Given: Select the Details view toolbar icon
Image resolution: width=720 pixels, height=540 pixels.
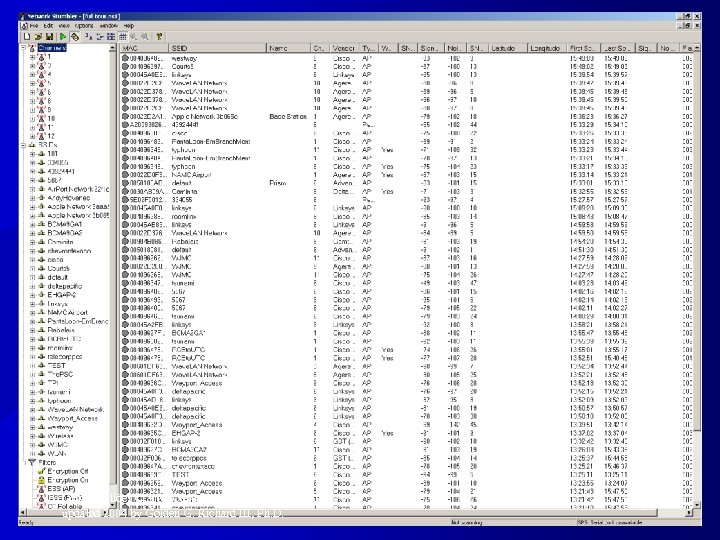Looking at the screenshot, I should [123, 37].
